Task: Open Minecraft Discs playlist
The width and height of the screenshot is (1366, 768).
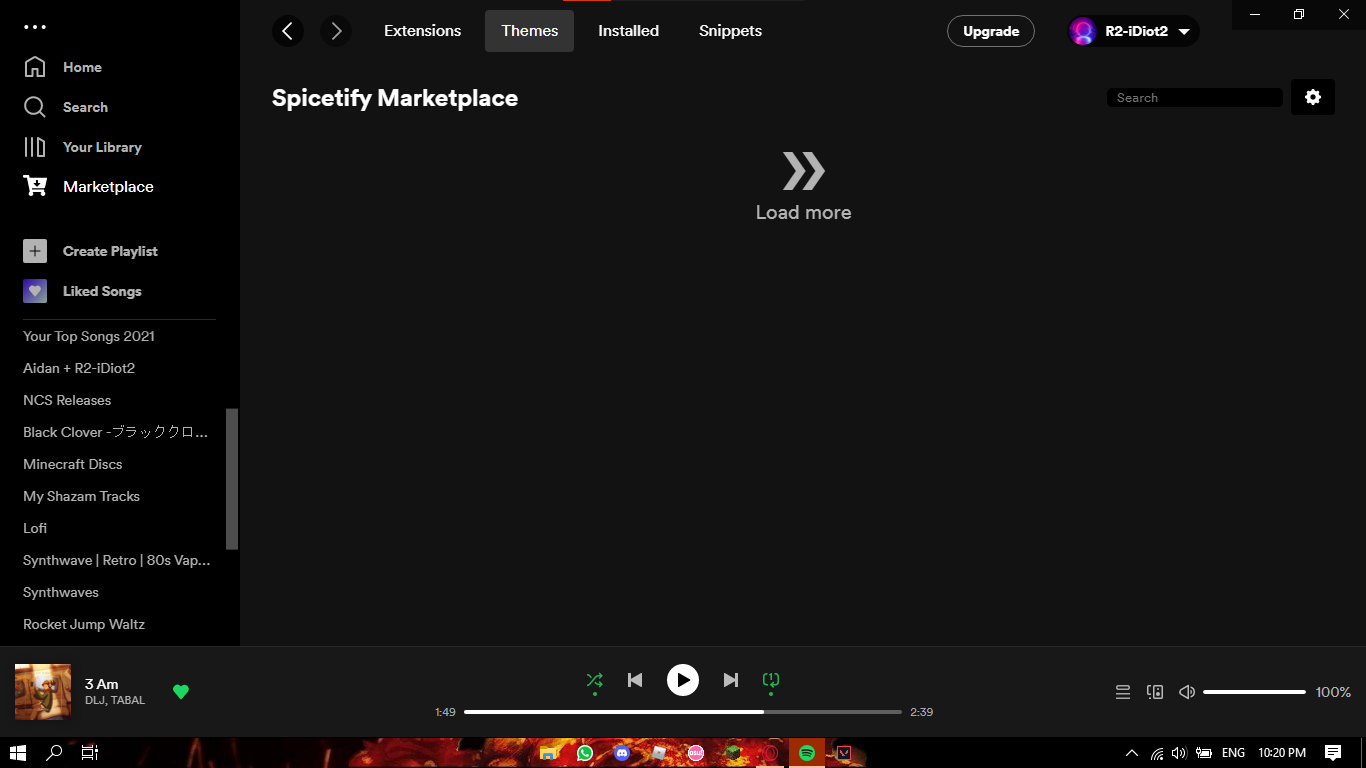Action: point(73,464)
